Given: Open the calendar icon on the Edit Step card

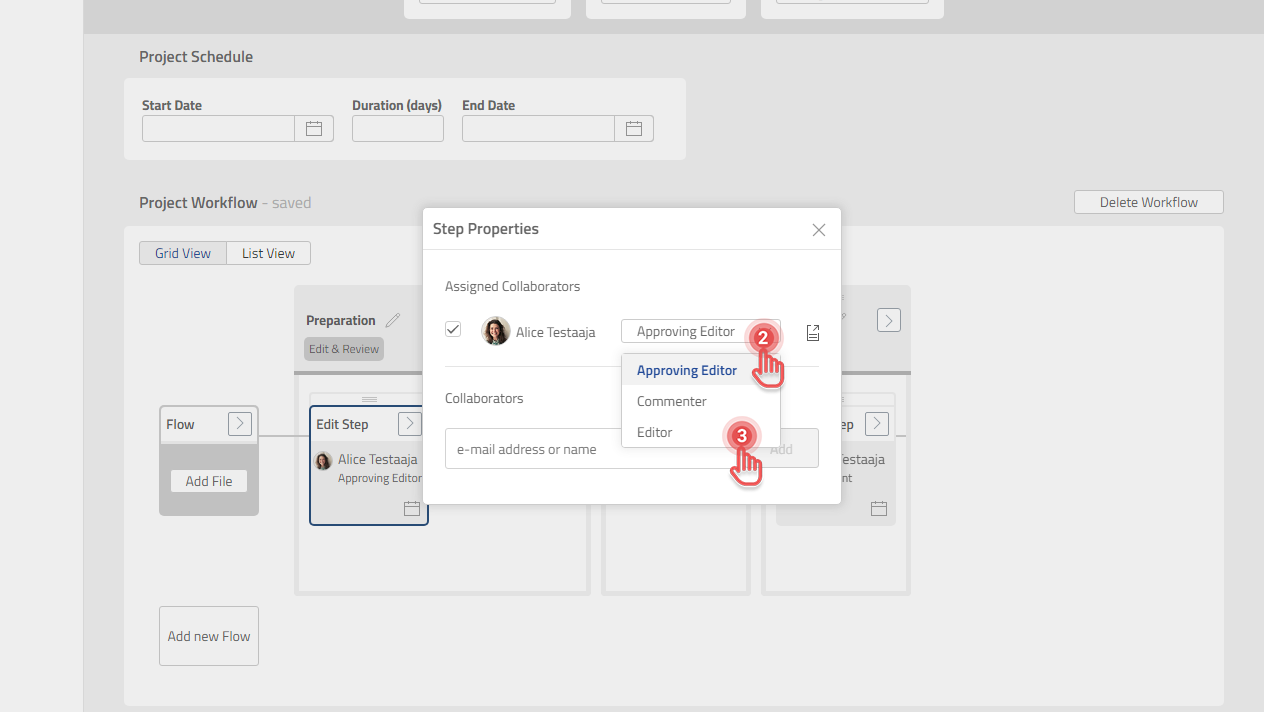Looking at the screenshot, I should click(411, 508).
